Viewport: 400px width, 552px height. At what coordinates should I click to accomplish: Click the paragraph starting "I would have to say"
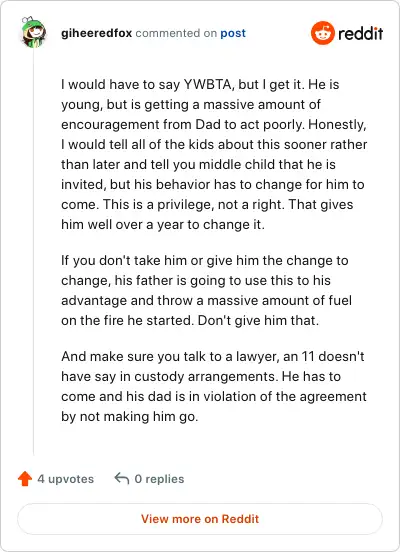[214, 155]
